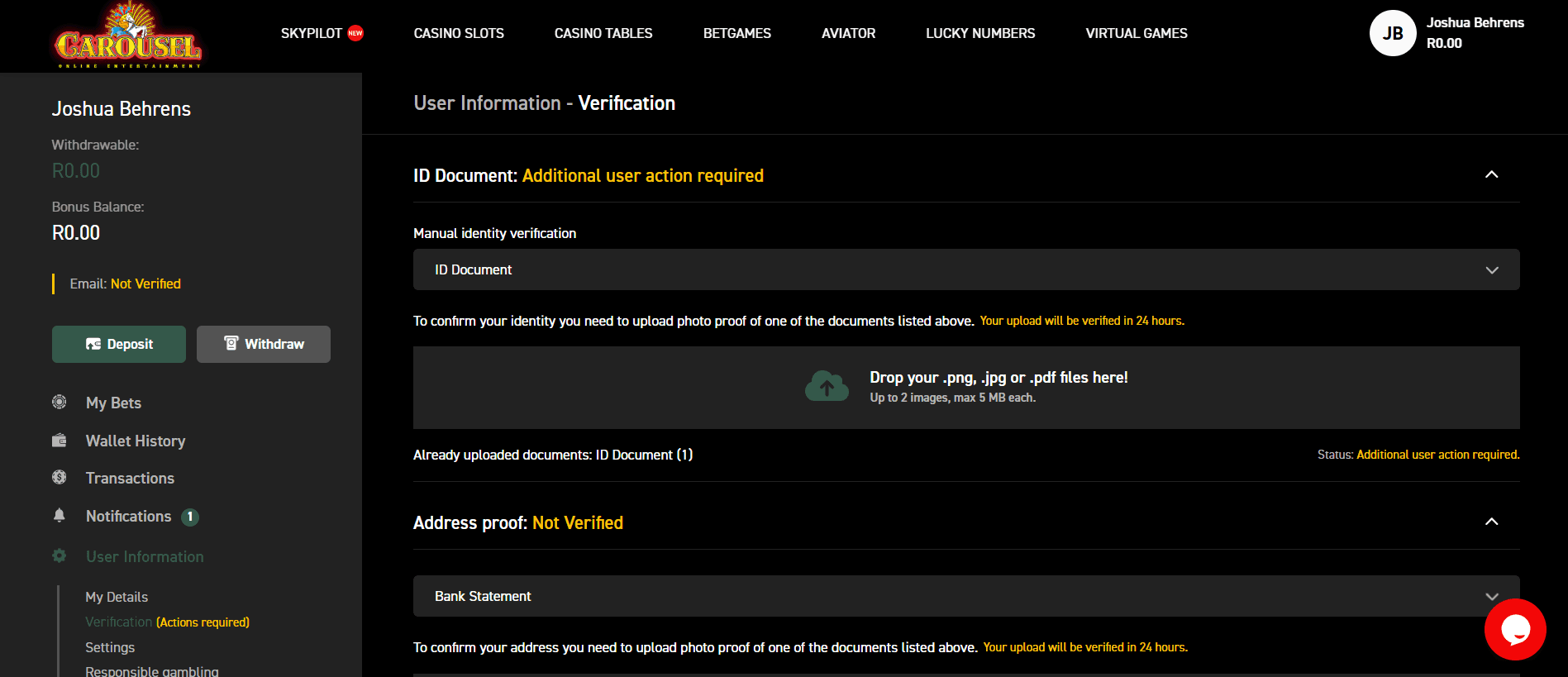The width and height of the screenshot is (1568, 677).
Task: Click the User Information gear icon
Action: pyautogui.click(x=60, y=556)
